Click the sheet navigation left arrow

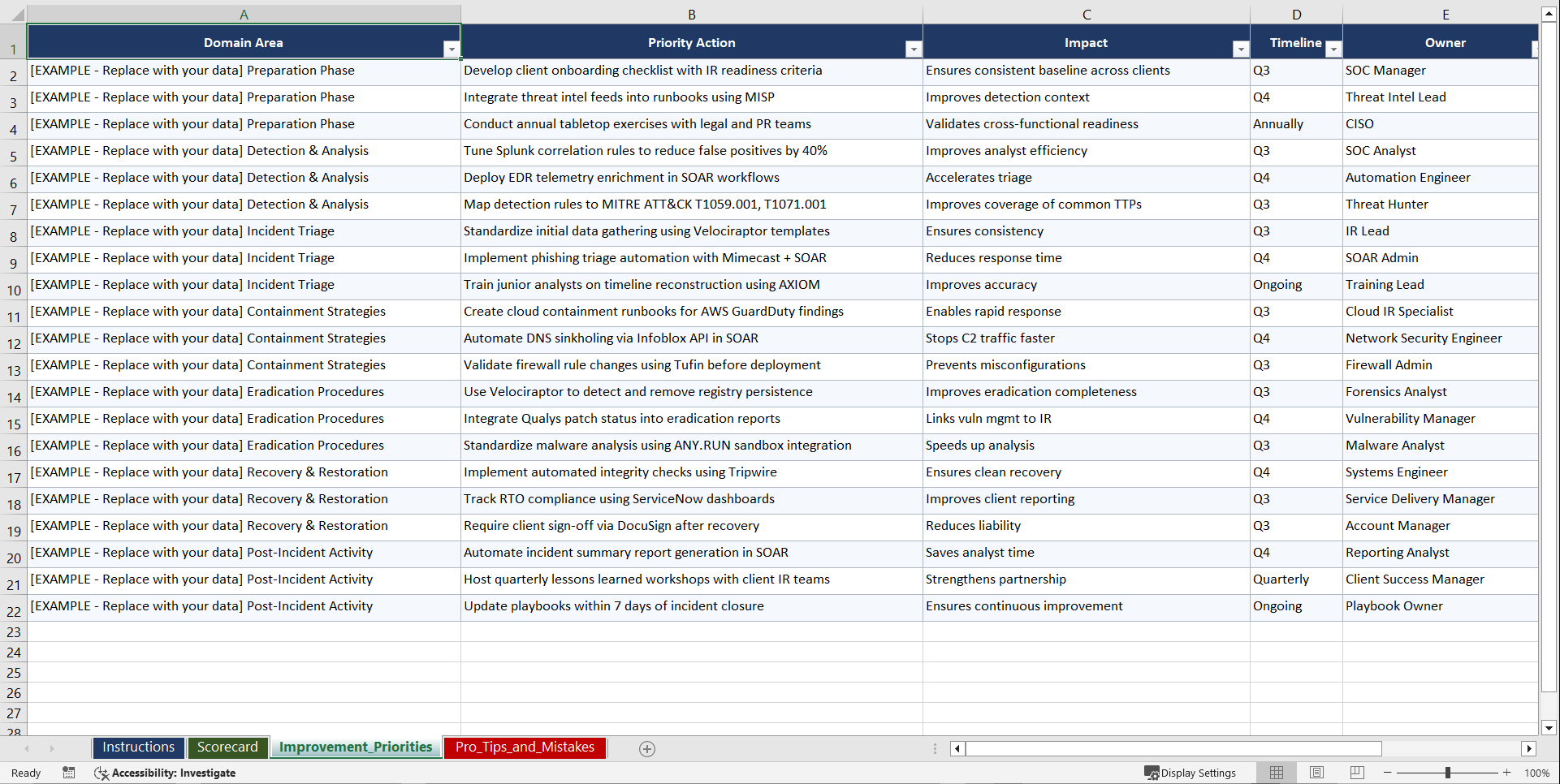[x=27, y=748]
